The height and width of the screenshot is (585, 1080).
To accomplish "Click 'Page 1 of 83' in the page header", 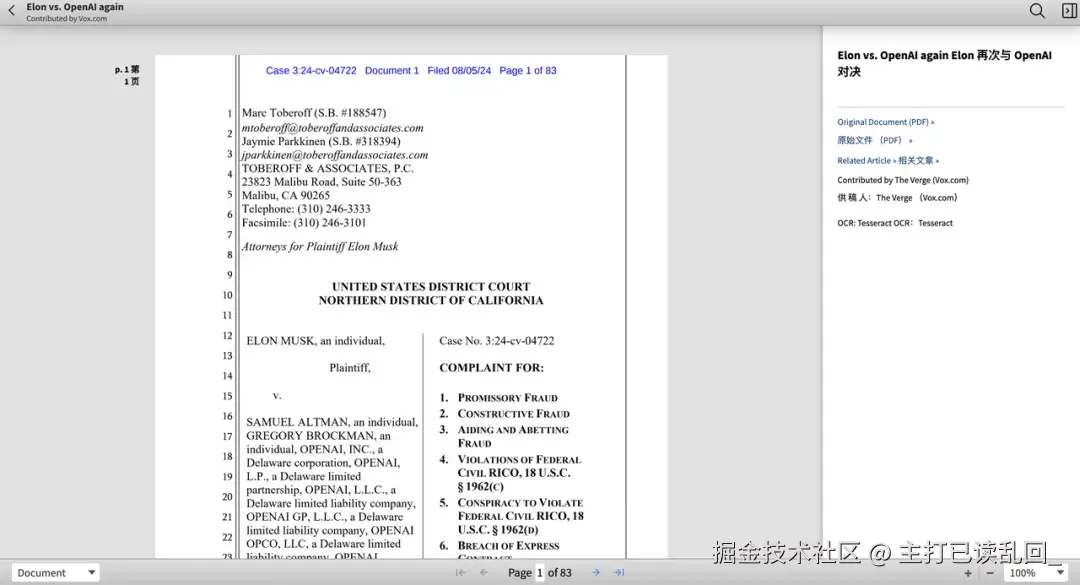I will point(528,70).
